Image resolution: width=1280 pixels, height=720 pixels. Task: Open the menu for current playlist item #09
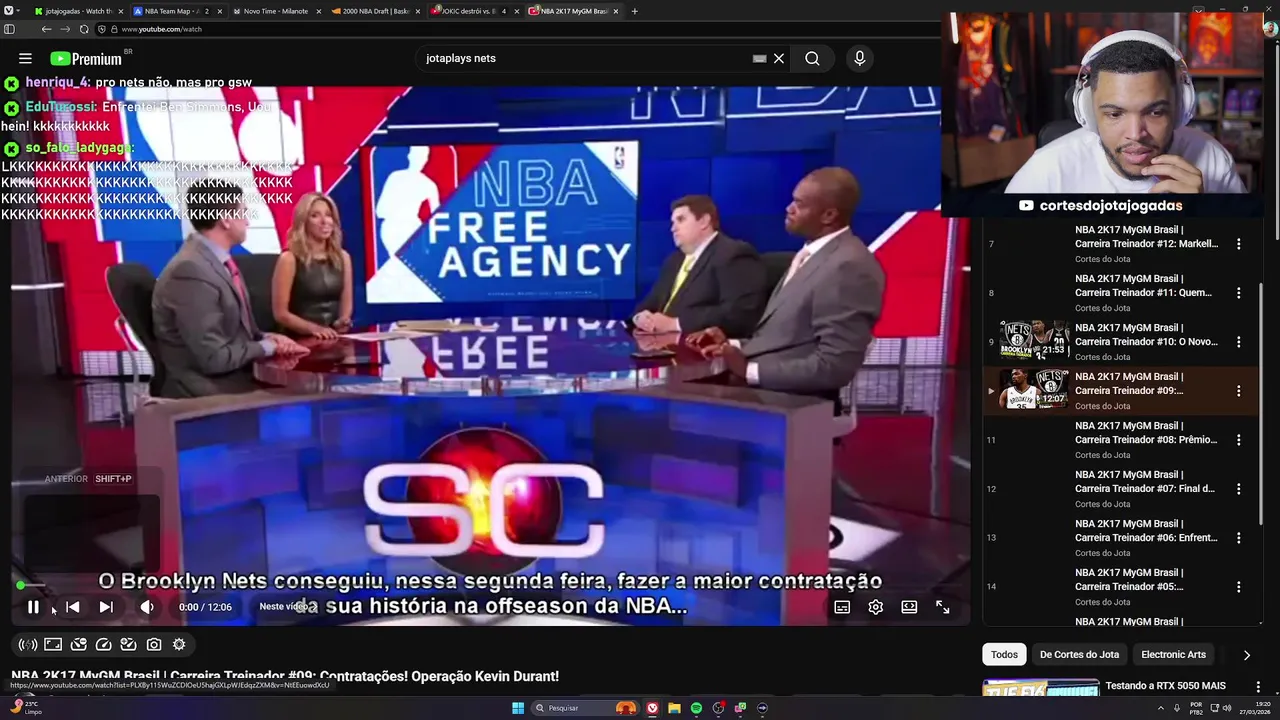pyautogui.click(x=1238, y=391)
